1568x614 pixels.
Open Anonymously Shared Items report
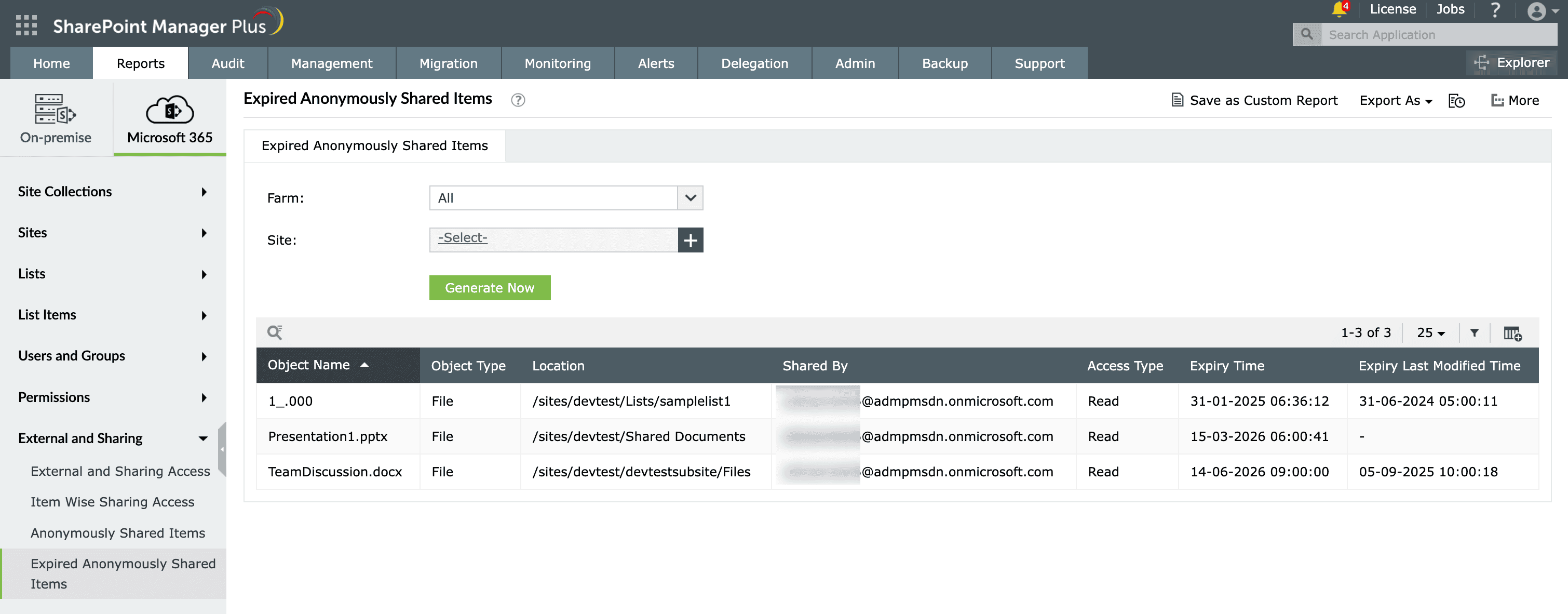(x=118, y=533)
